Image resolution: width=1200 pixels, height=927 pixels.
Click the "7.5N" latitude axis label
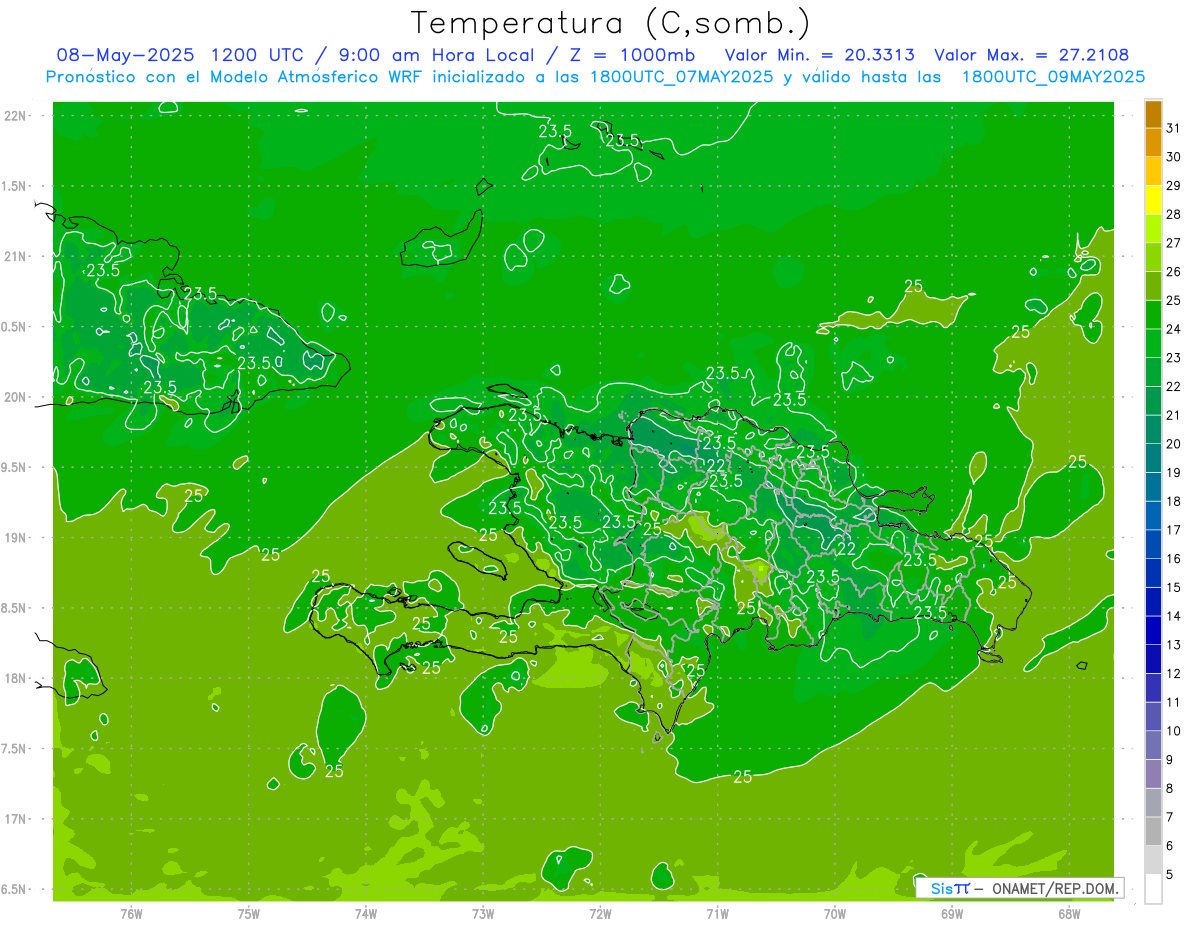coord(15,748)
